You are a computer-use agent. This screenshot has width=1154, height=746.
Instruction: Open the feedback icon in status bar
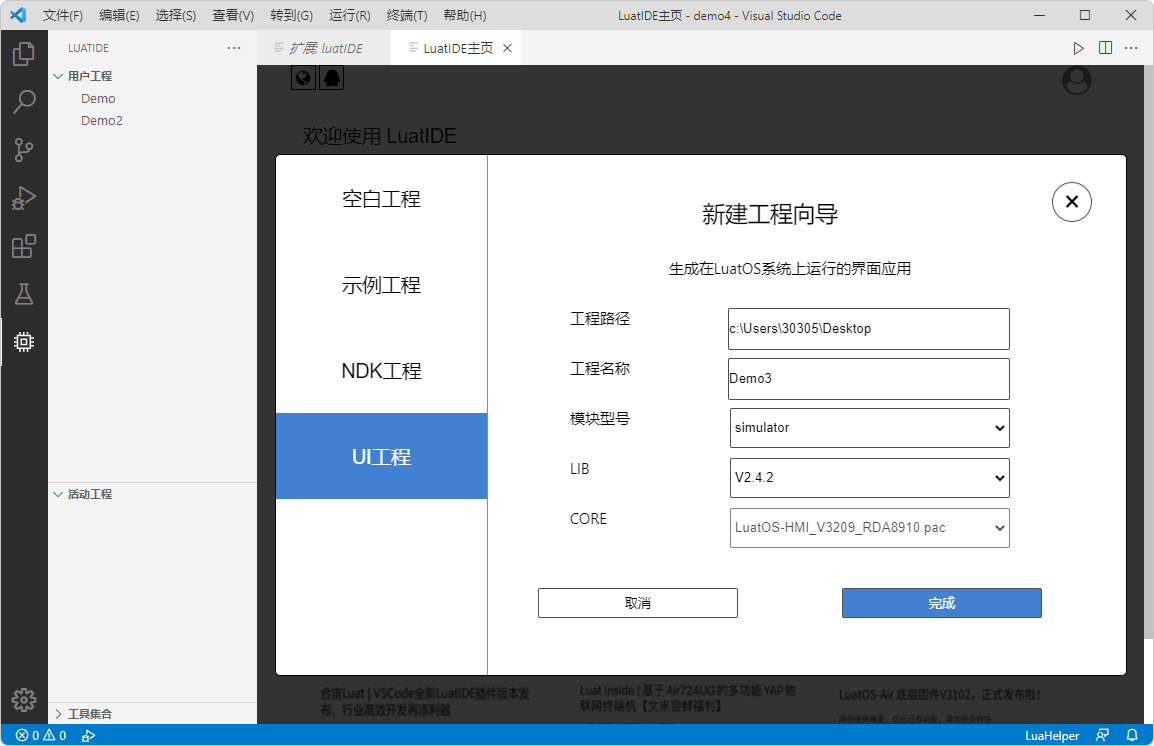(1102, 735)
